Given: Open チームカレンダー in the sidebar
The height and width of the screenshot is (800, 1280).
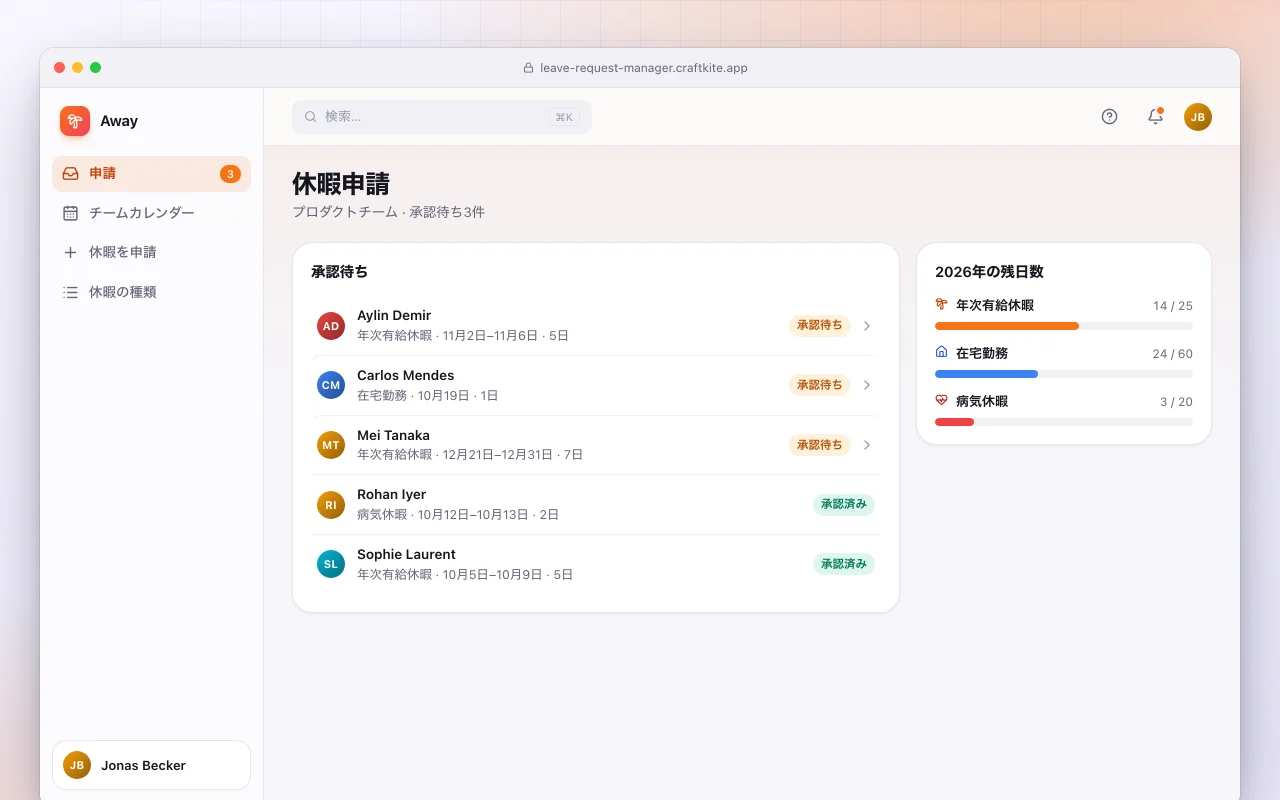Looking at the screenshot, I should point(151,213).
